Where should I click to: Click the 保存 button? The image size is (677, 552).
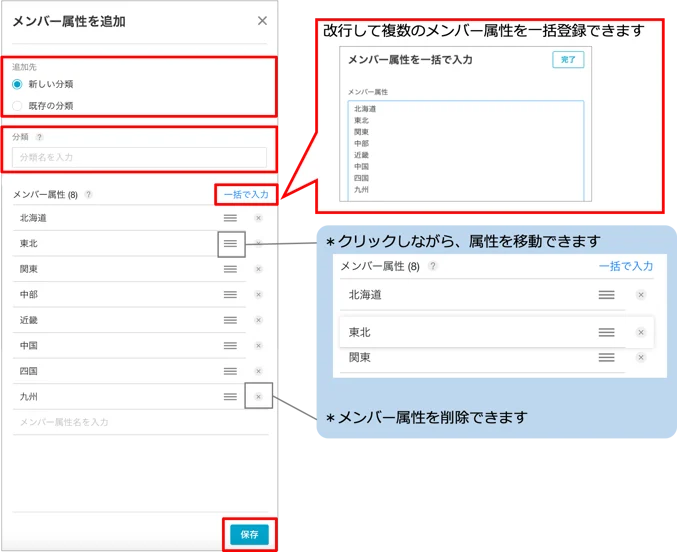pos(249,534)
